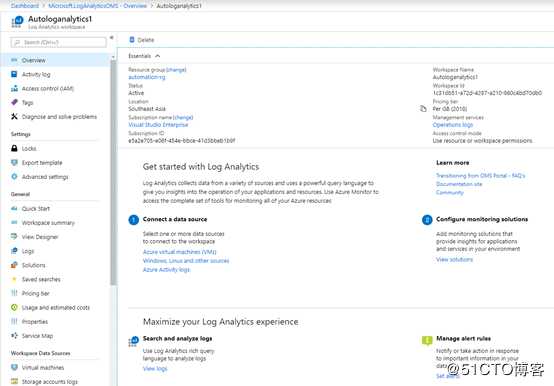This screenshot has height=386, width=554.
Task: Click the Export template icon
Action: (14, 162)
